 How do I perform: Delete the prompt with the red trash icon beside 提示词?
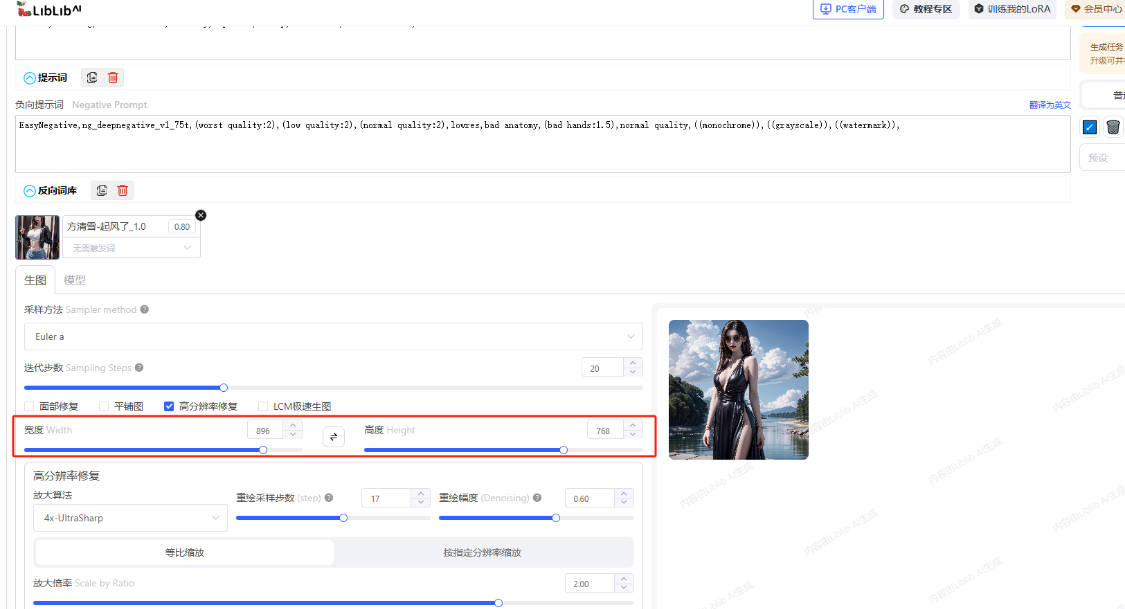[113, 78]
